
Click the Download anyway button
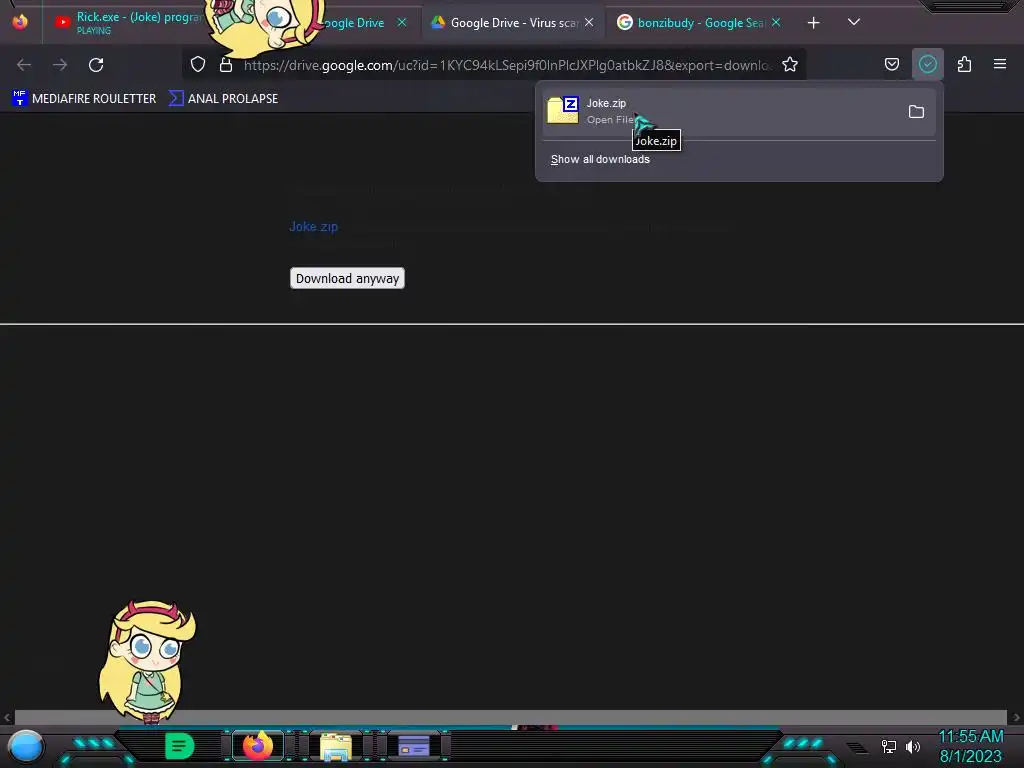(347, 278)
